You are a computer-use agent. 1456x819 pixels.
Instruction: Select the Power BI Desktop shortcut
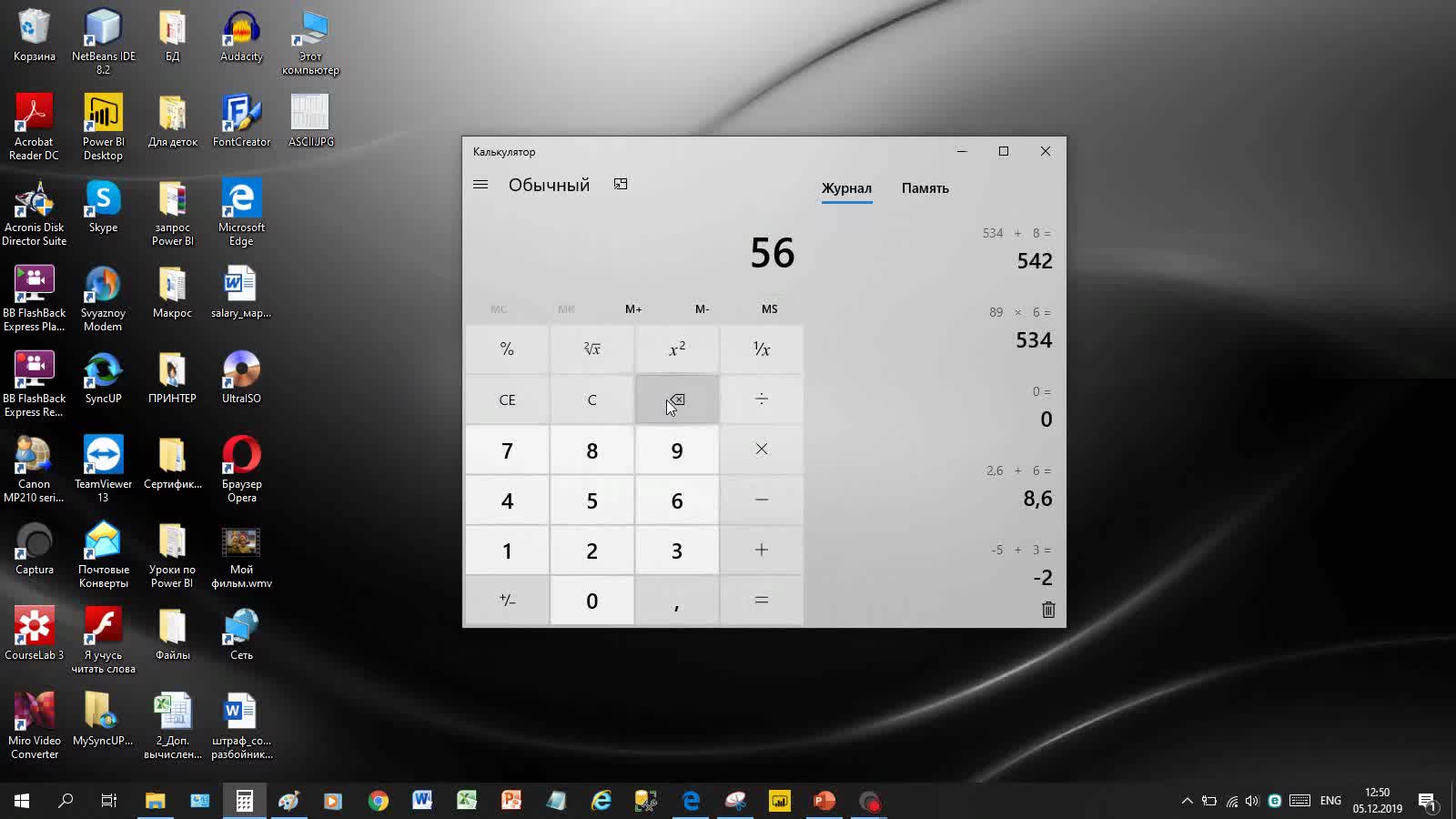pyautogui.click(x=103, y=127)
